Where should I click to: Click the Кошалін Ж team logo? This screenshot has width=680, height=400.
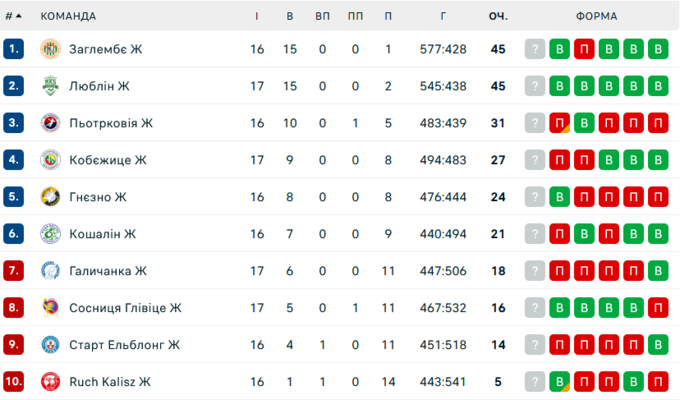click(51, 234)
